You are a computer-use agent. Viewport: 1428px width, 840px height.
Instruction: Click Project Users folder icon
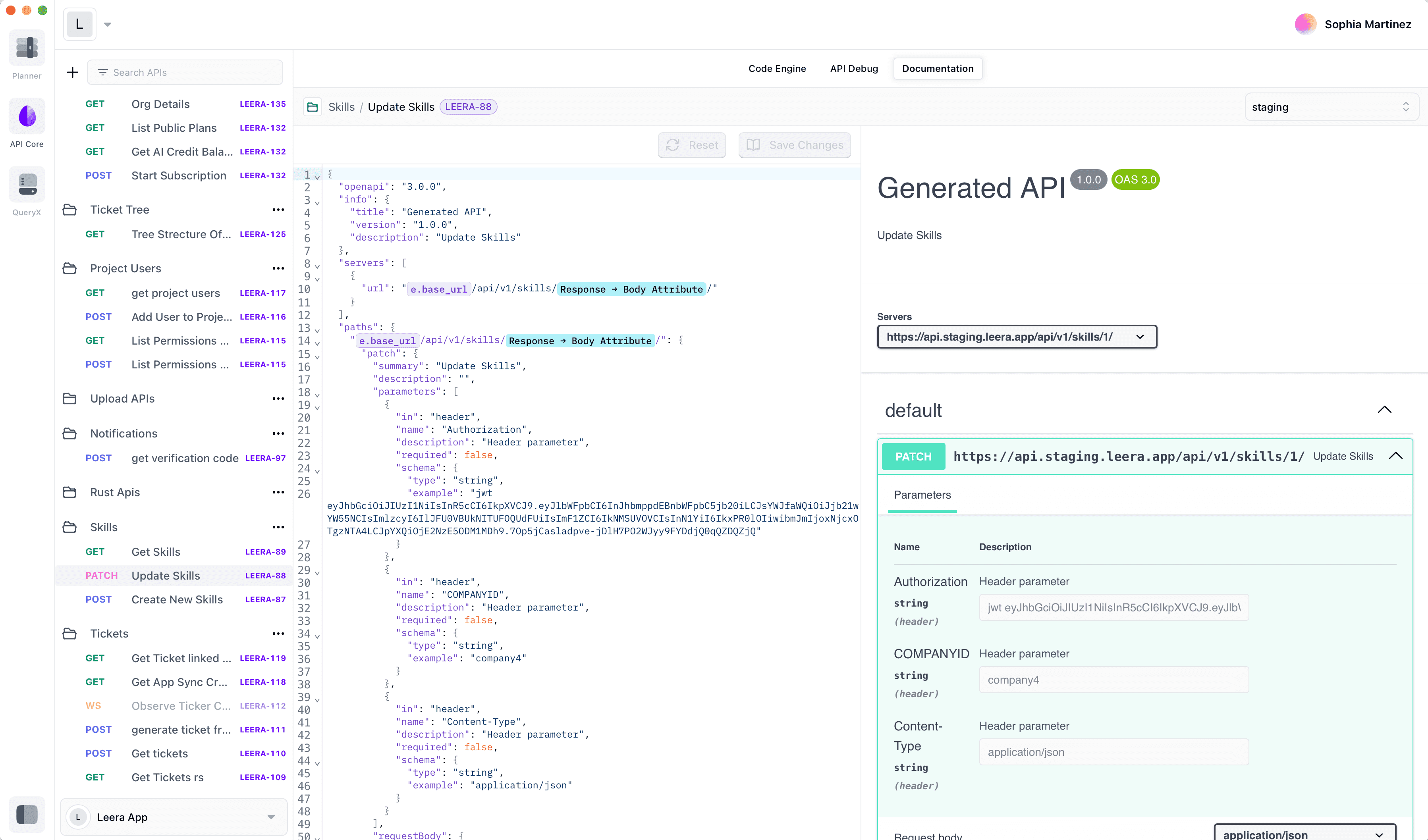70,268
